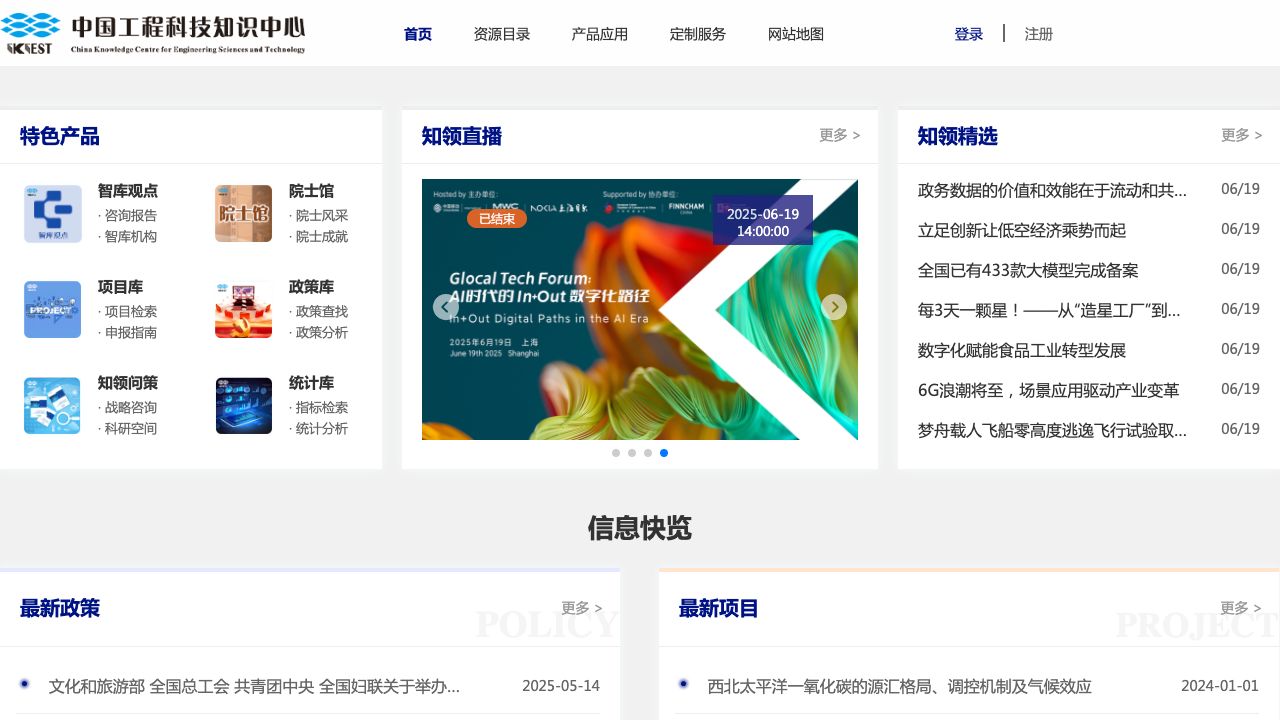
Task: Open the 项目库 icon
Action: [x=52, y=309]
